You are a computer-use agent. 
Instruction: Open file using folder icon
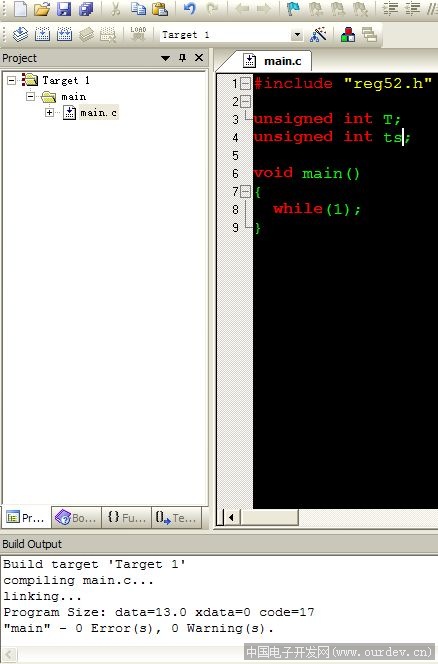coord(42,9)
